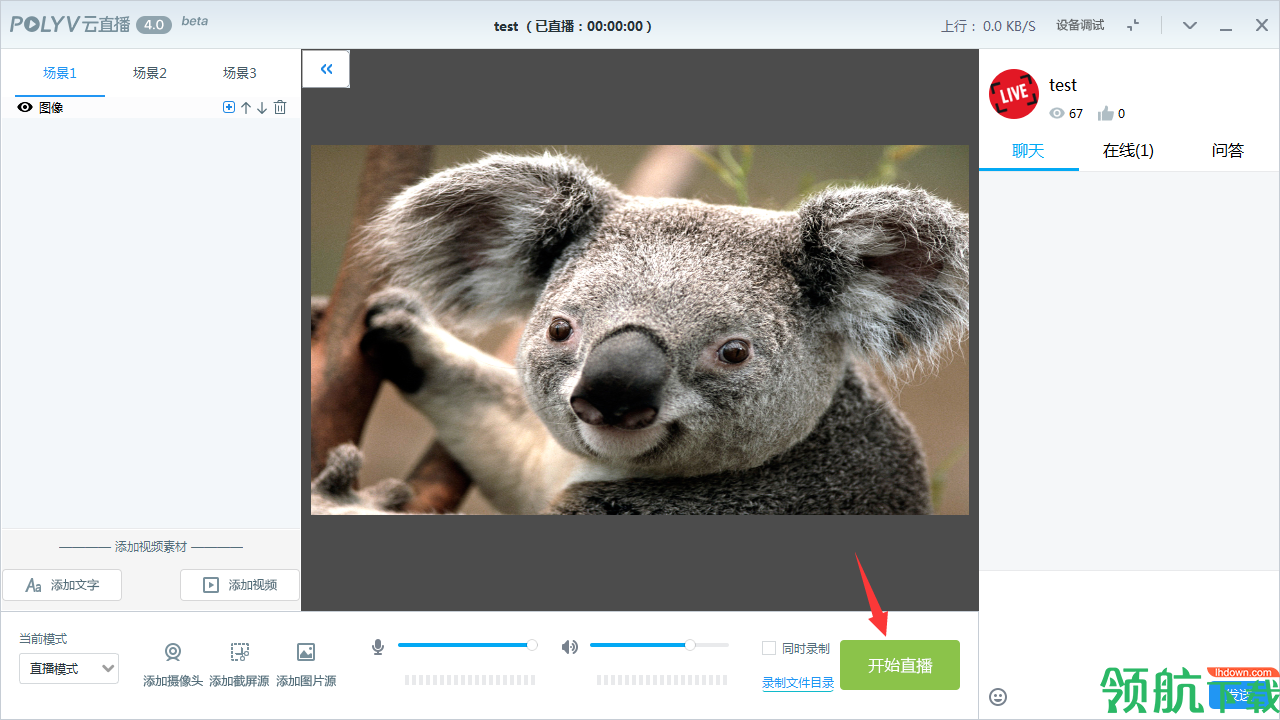This screenshot has width=1280, height=720.
Task: Click the 添加图片源 picture icon
Action: click(306, 653)
